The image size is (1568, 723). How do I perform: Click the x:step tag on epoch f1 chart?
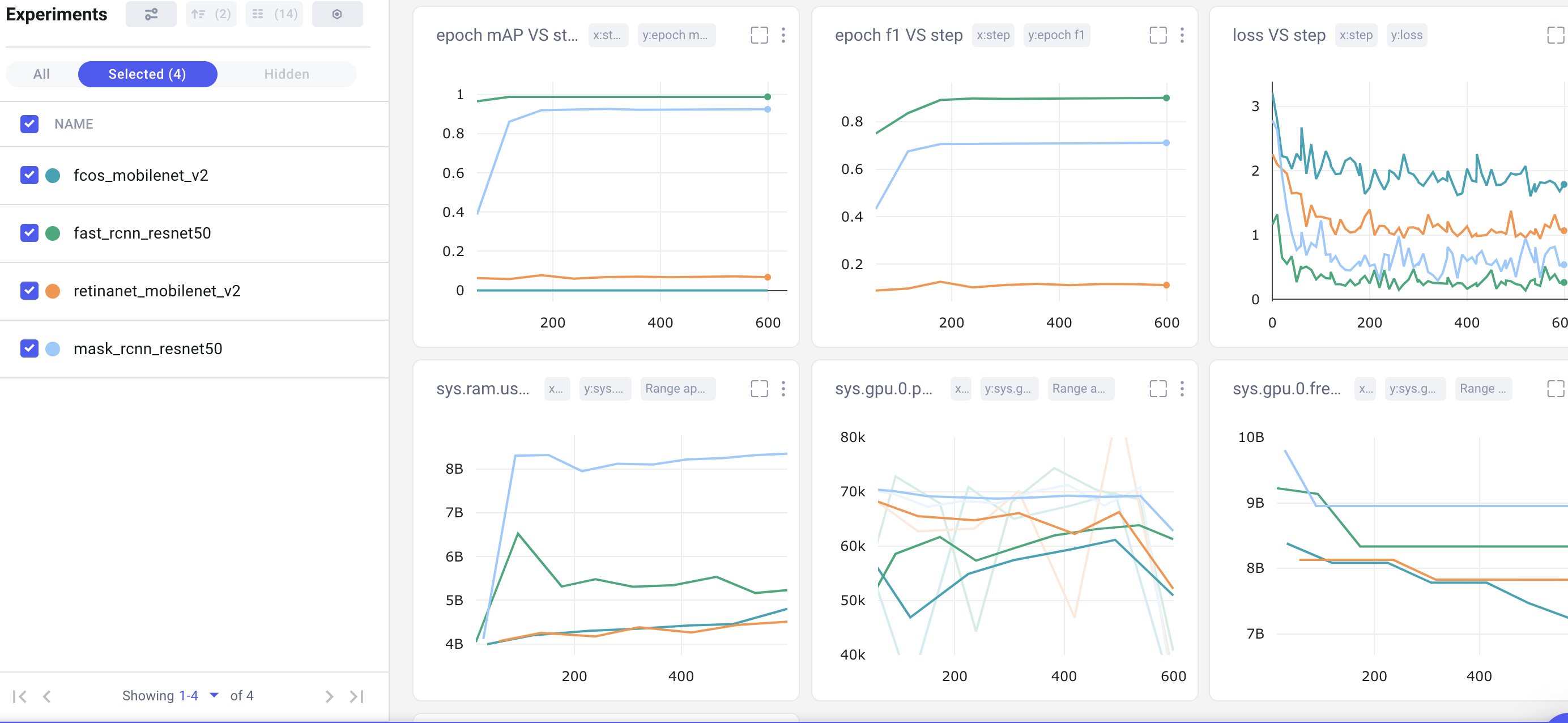993,35
